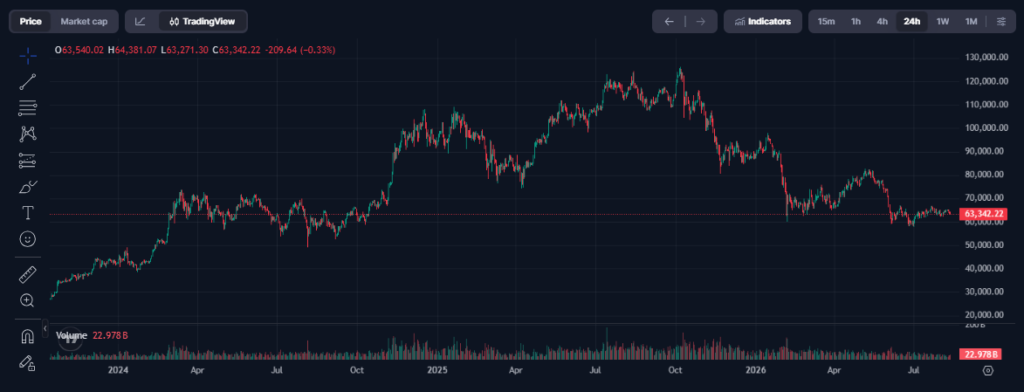The height and width of the screenshot is (392, 1024).
Task: Select the text annotation tool
Action: (27, 213)
